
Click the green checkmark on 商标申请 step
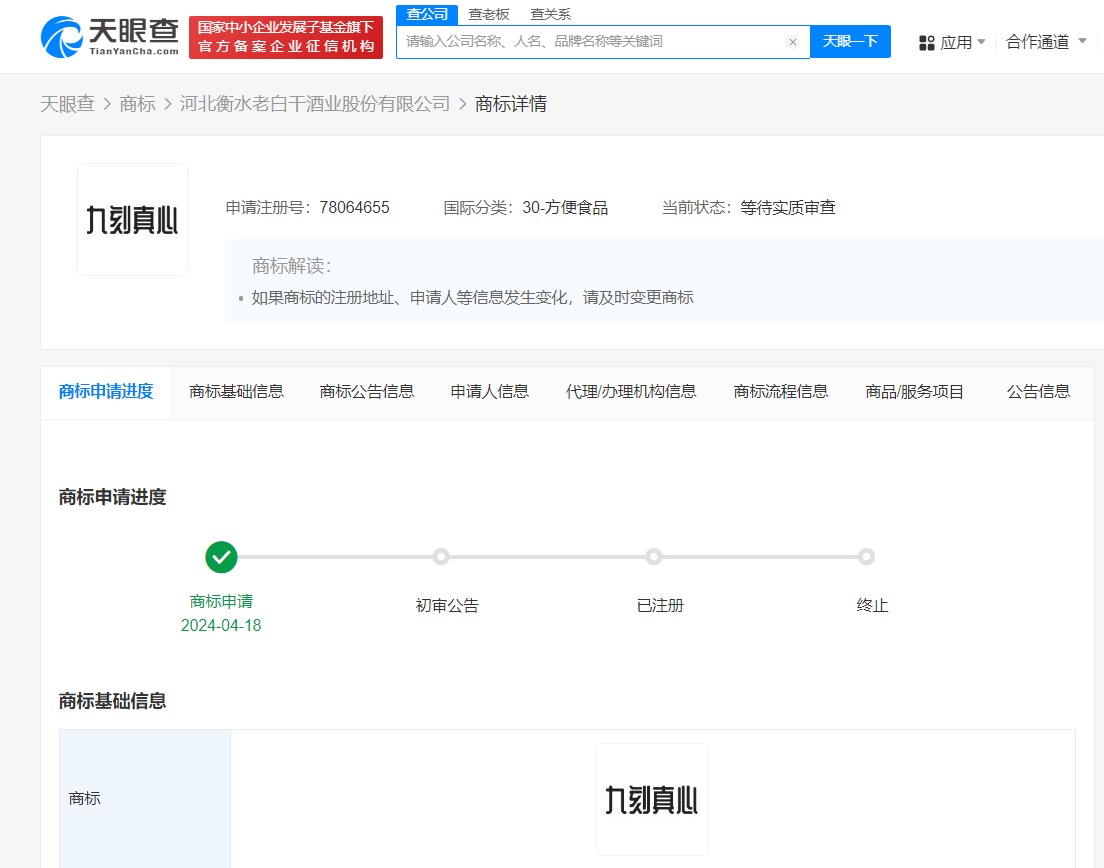coord(221,557)
